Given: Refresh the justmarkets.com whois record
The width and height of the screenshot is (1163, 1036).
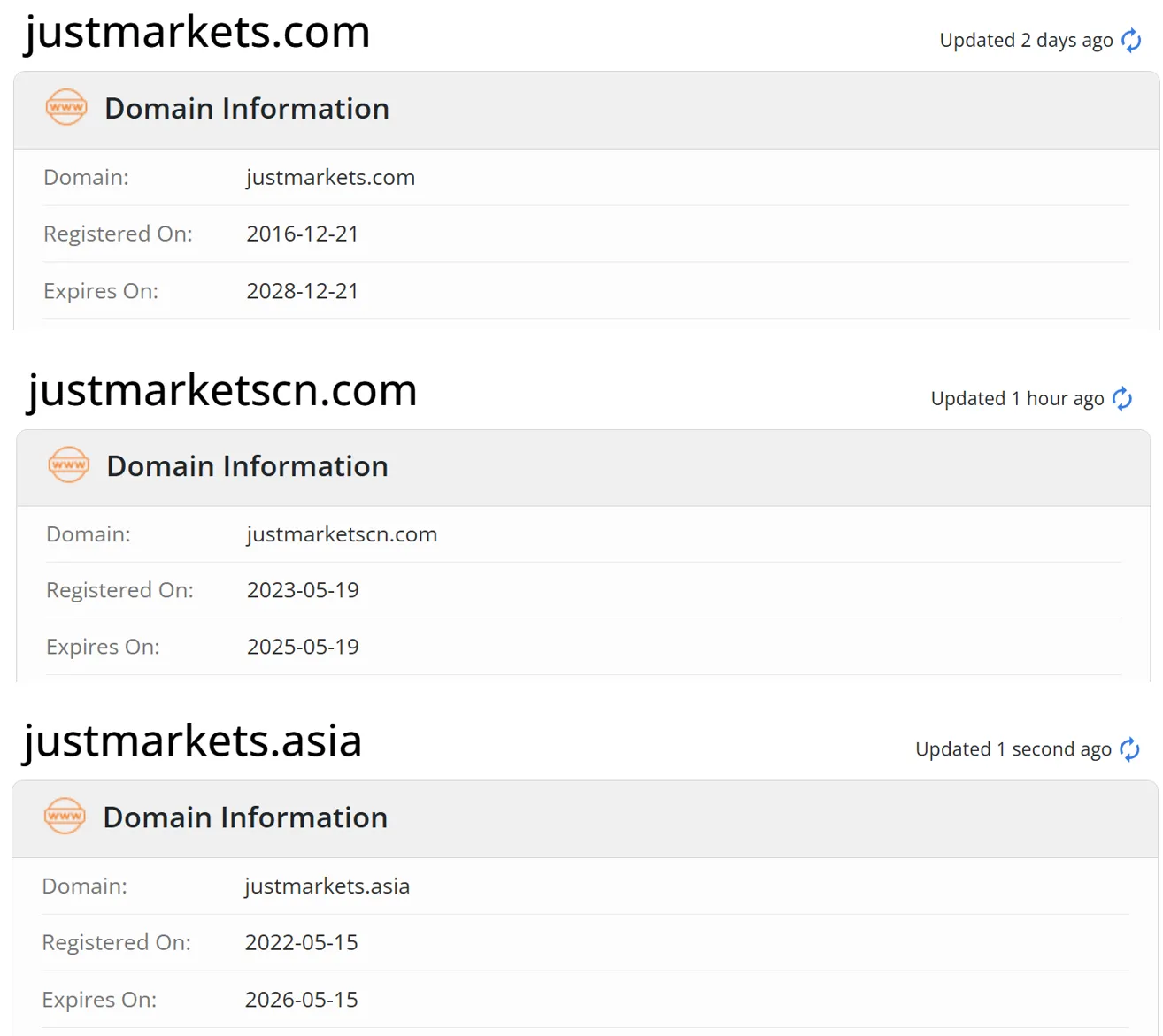Looking at the screenshot, I should coord(1131,41).
